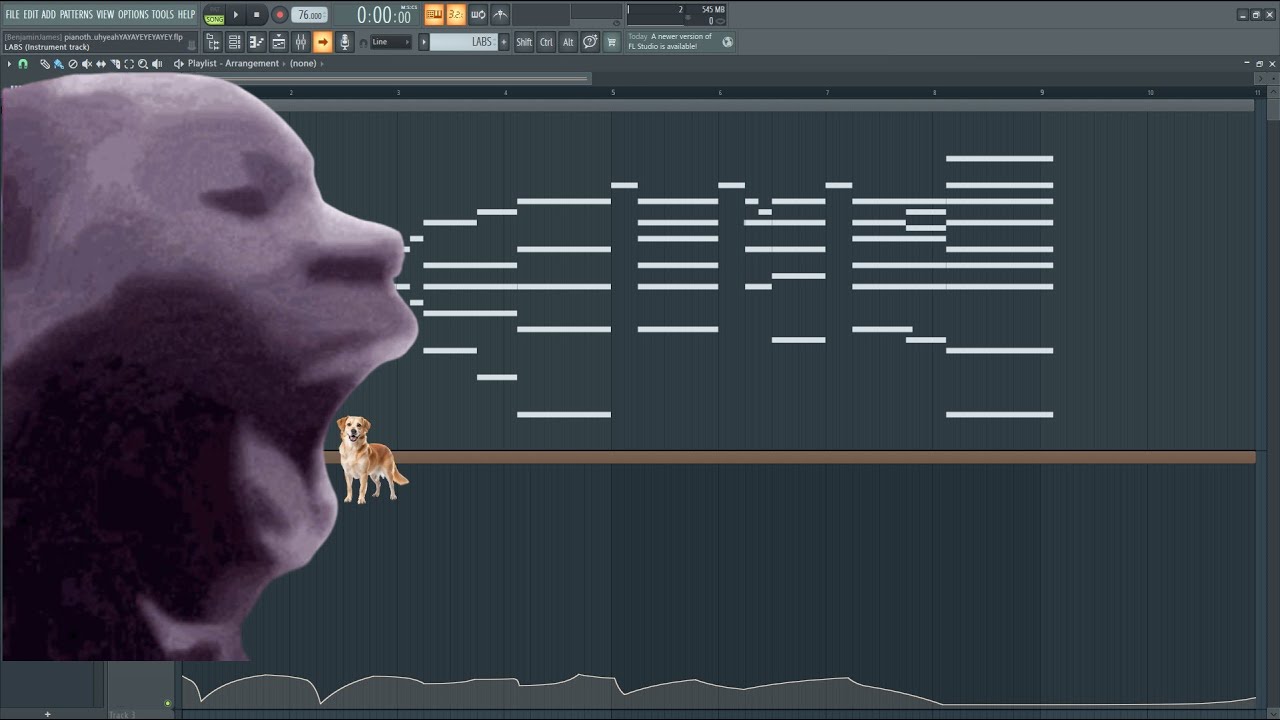Click the Play button in transport

click(236, 15)
